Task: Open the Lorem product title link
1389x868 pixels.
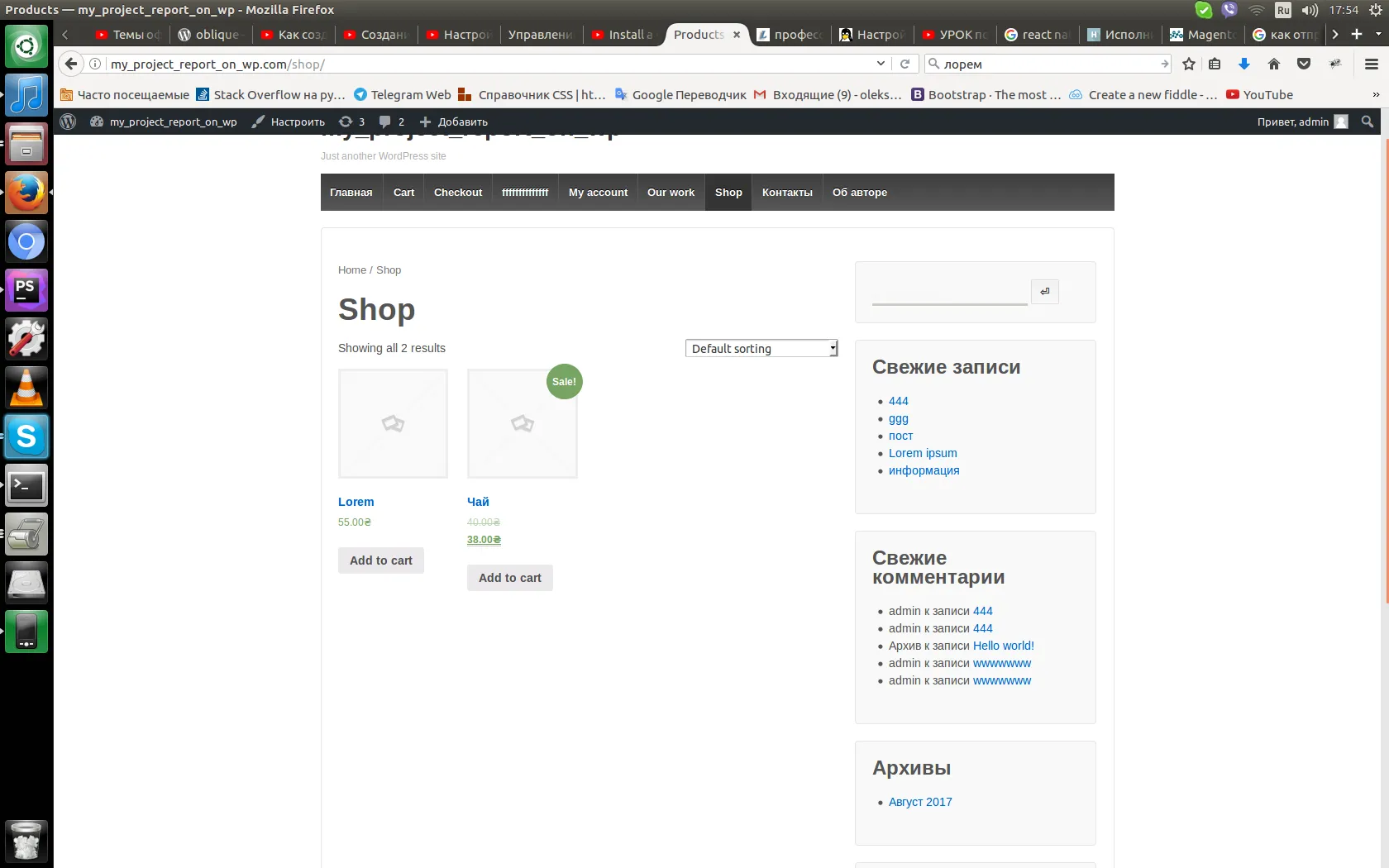Action: point(356,502)
